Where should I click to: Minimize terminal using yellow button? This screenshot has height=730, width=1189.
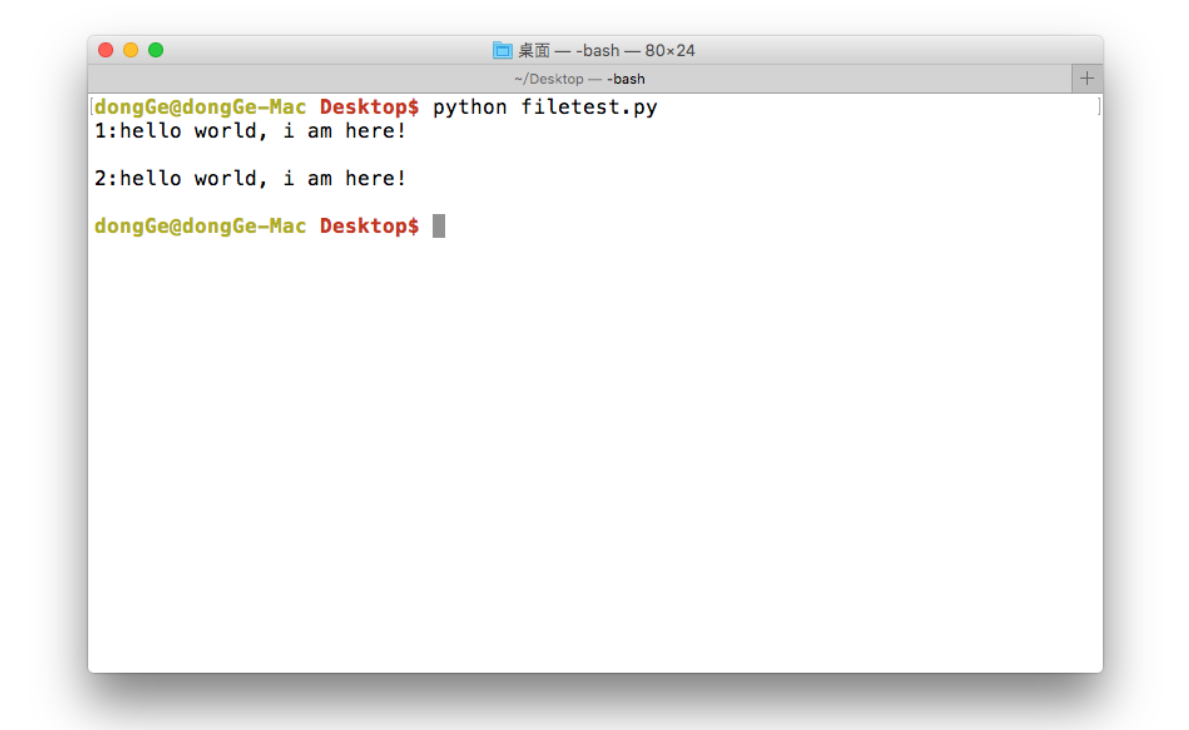[131, 50]
